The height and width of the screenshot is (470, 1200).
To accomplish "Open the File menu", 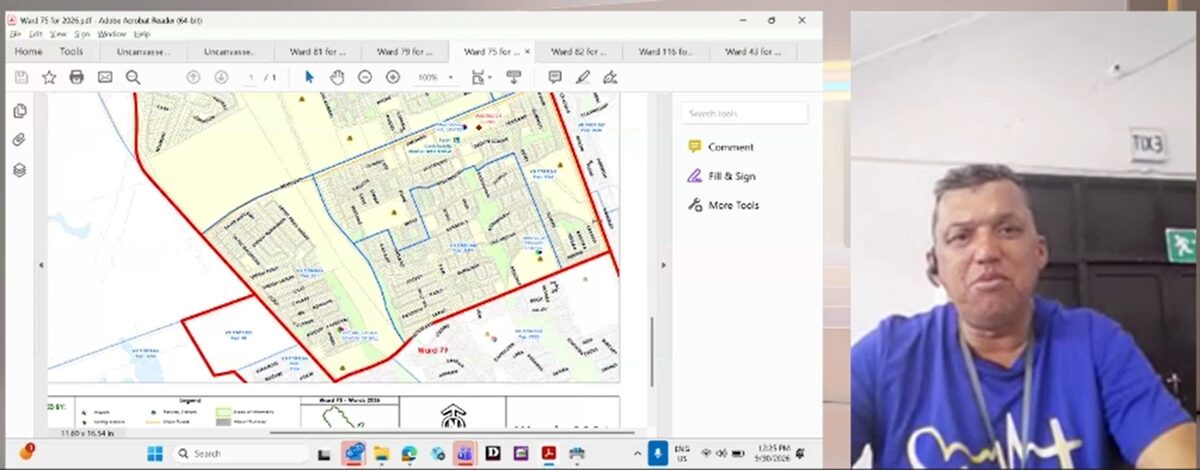I will pyautogui.click(x=15, y=34).
